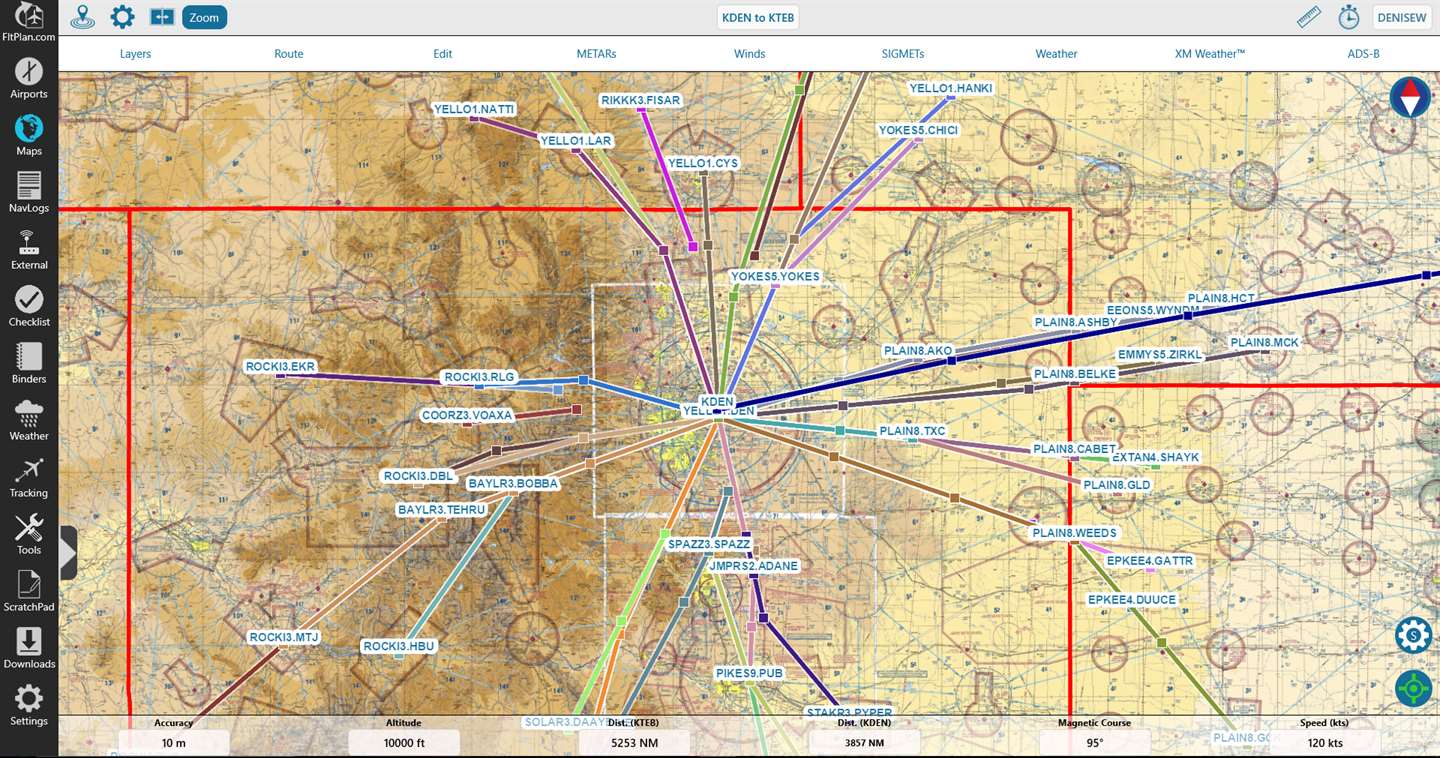
Task: Select the YELLO1.NATTI waypoint label
Action: click(x=474, y=109)
